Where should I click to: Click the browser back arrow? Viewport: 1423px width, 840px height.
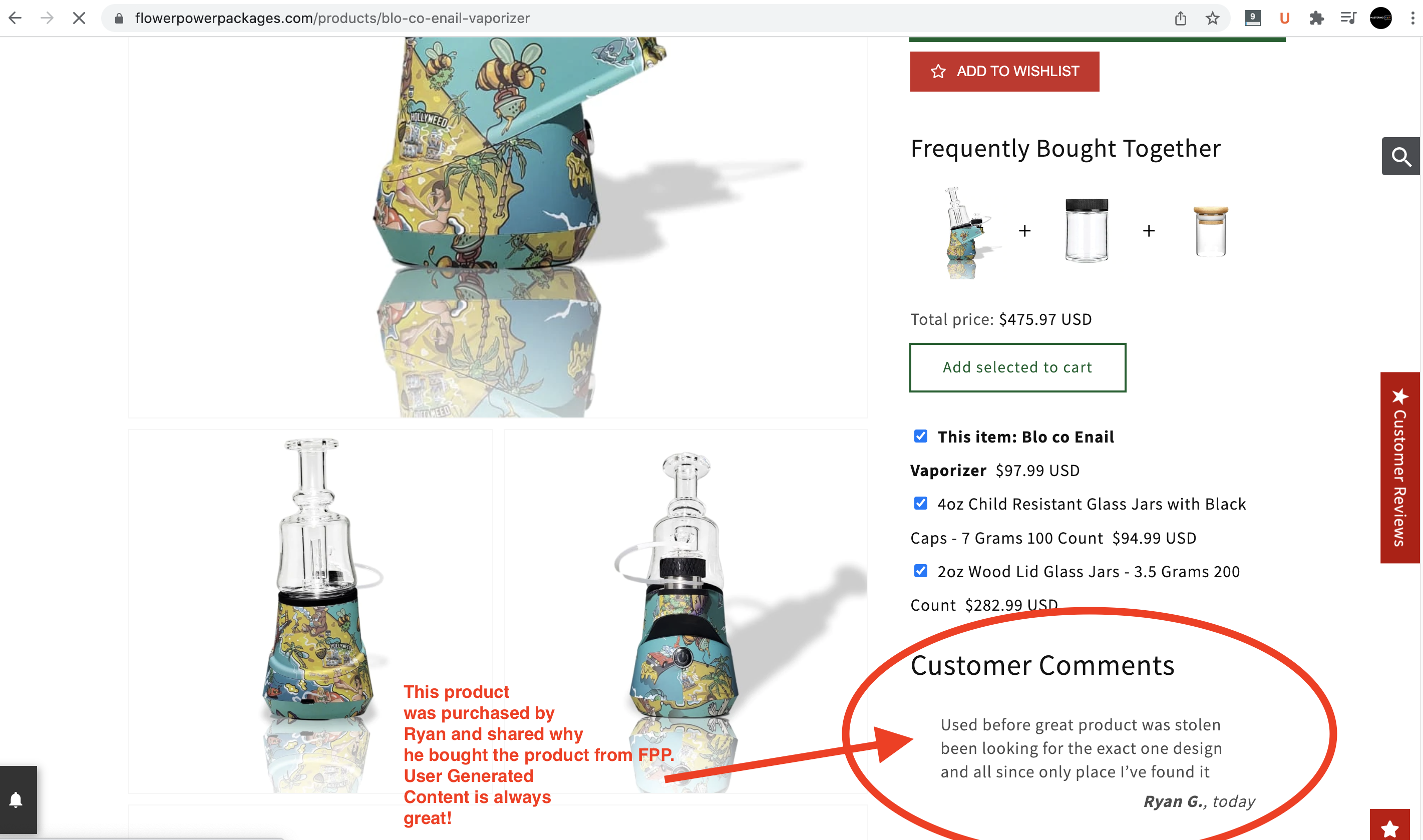click(16, 18)
